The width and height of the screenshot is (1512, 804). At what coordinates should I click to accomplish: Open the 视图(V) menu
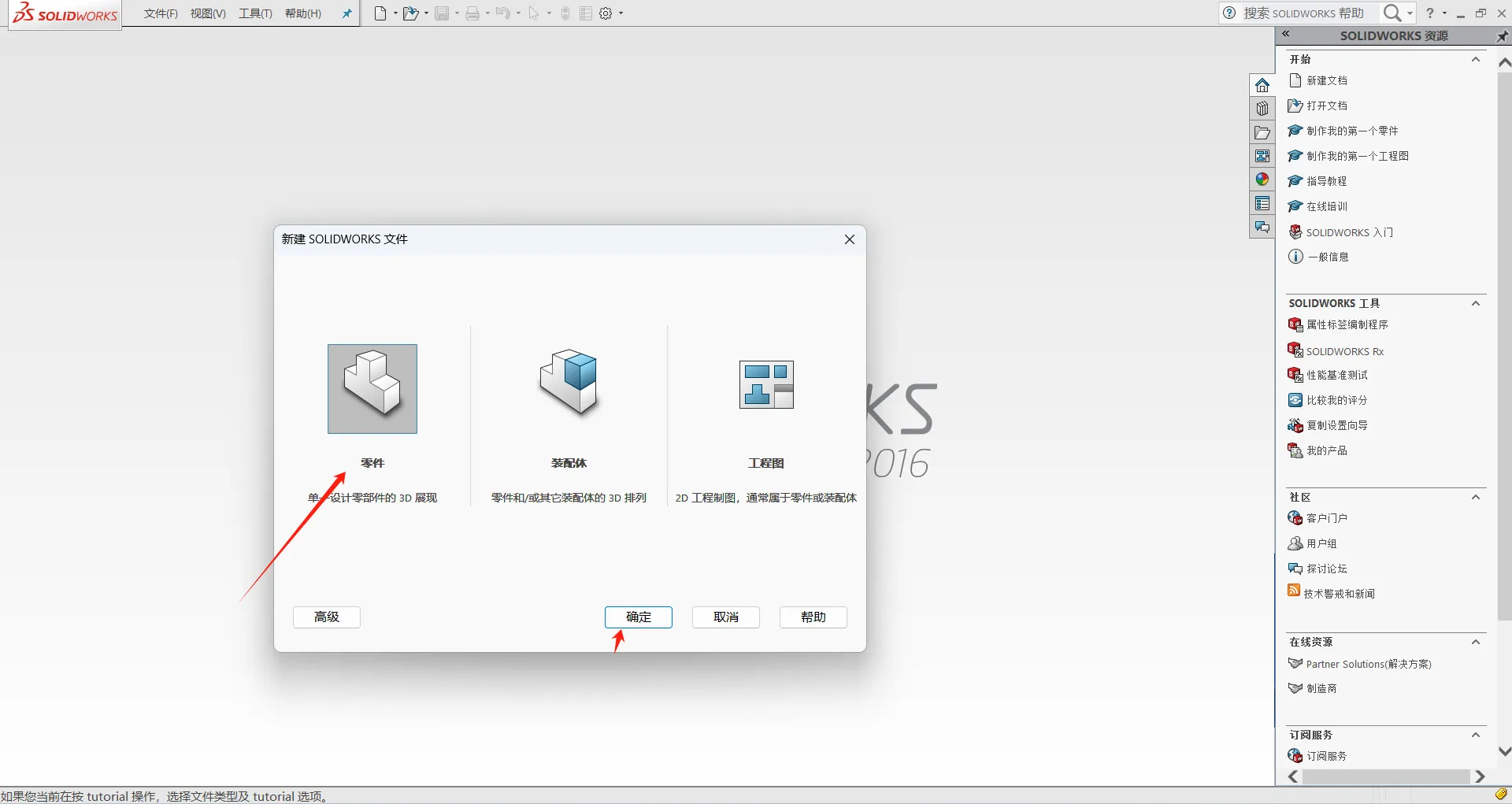(208, 13)
